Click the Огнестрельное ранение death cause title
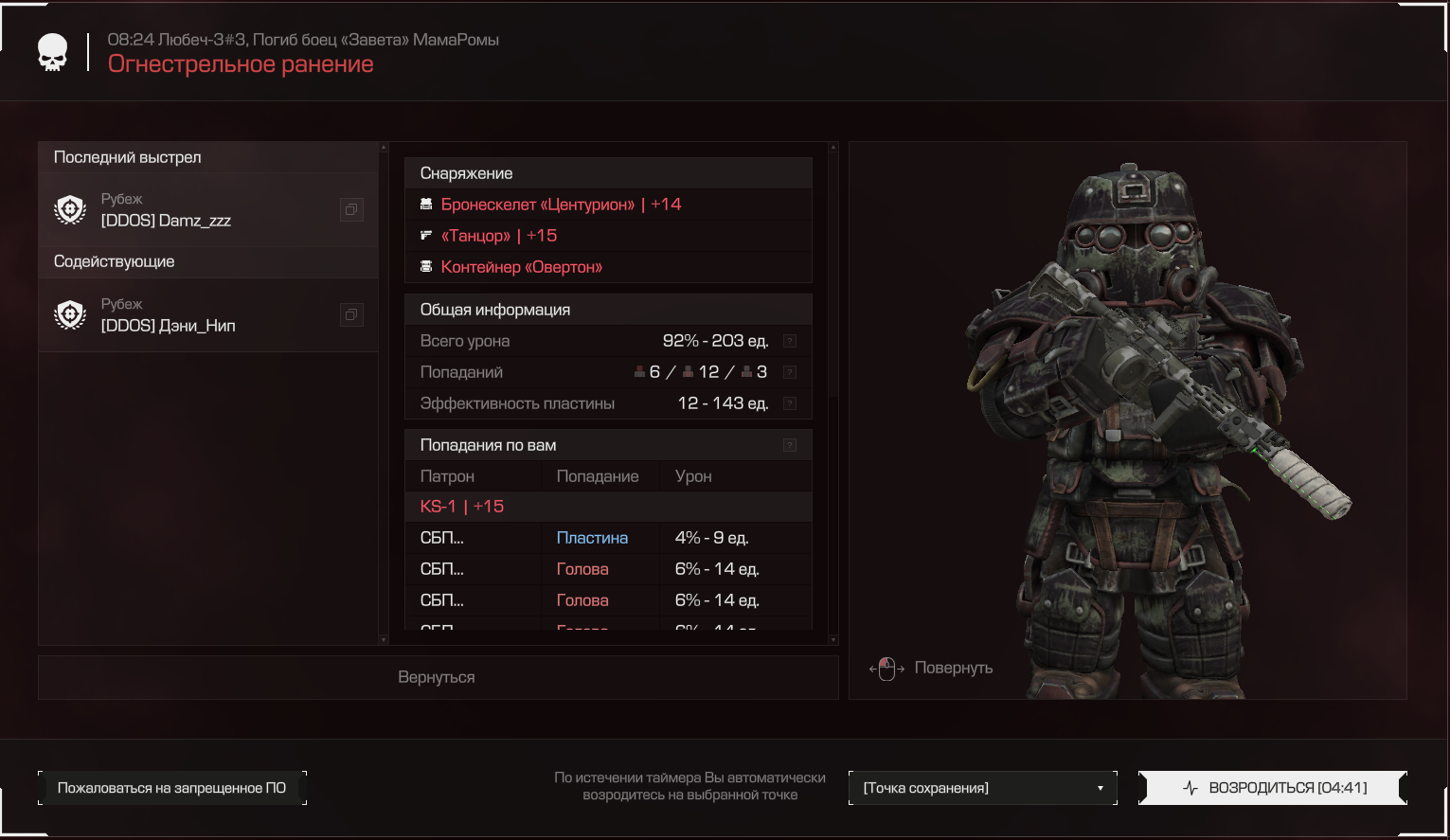This screenshot has height=840, width=1450. (x=241, y=64)
